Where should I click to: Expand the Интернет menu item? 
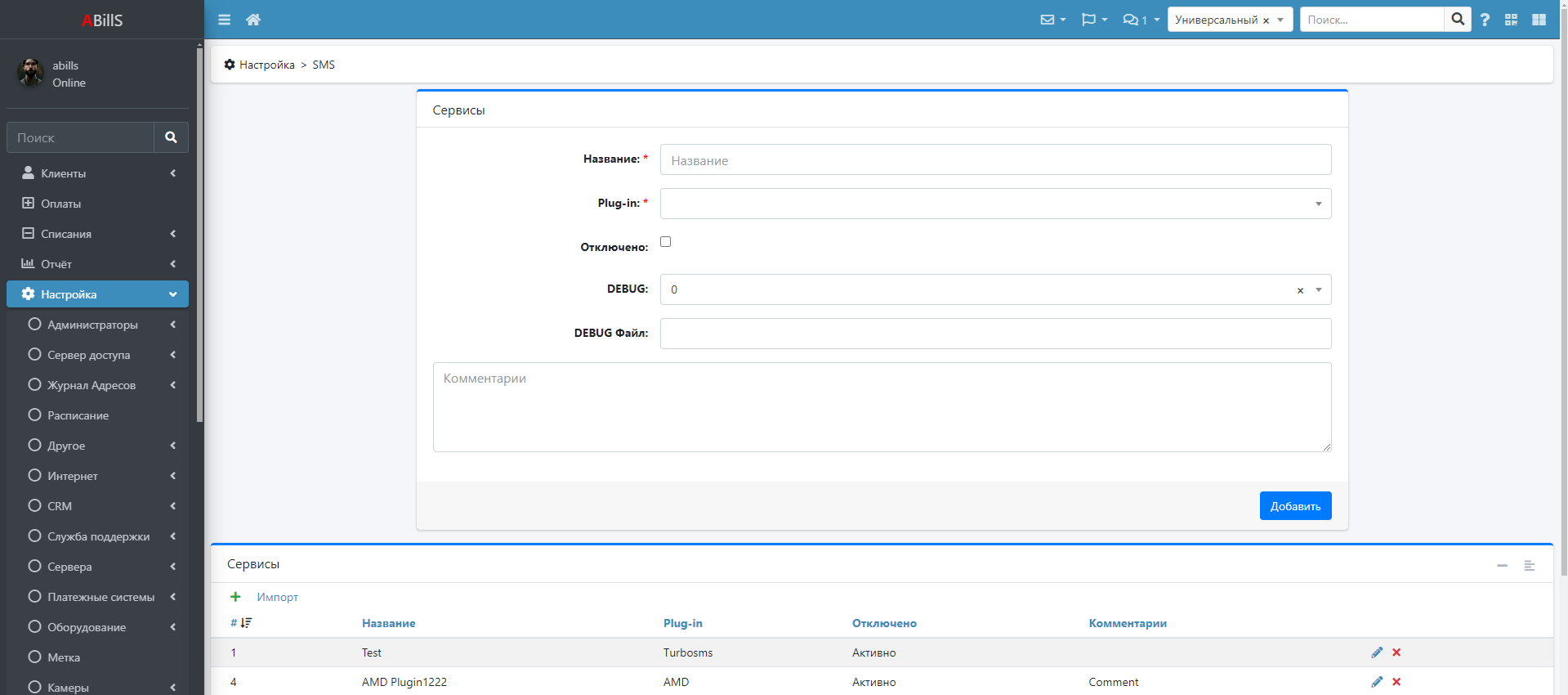click(x=97, y=476)
